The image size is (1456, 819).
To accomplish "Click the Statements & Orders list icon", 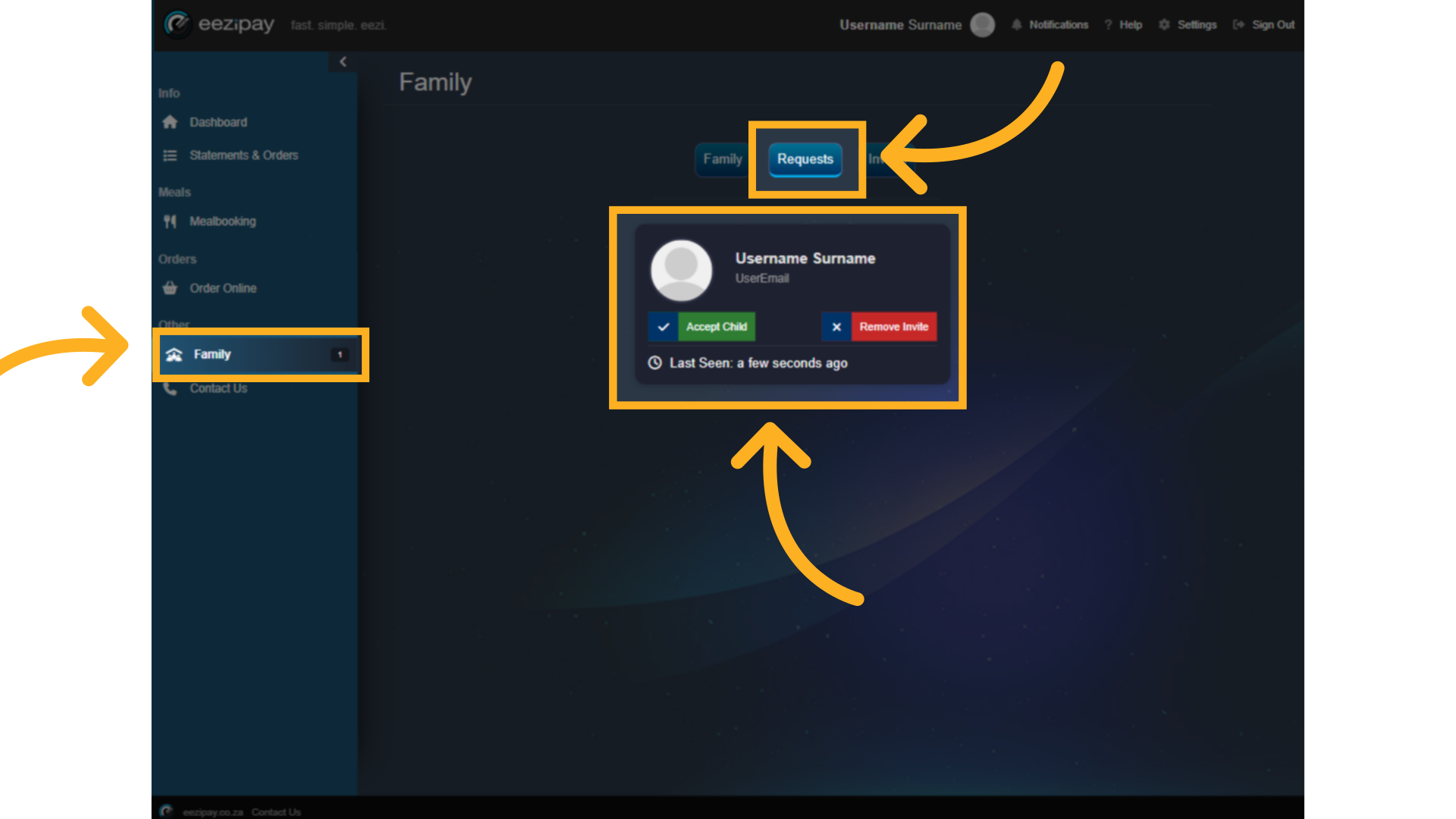I will click(171, 155).
